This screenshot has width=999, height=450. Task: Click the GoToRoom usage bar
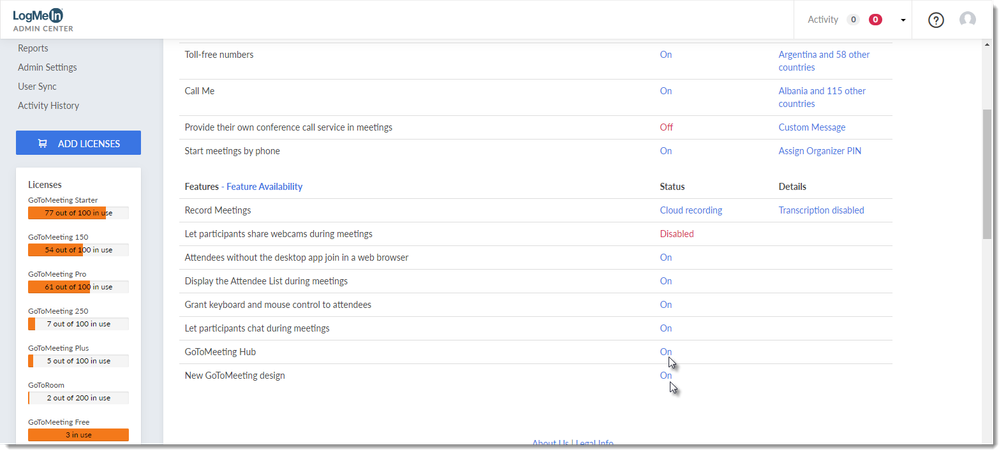pyautogui.click(x=78, y=398)
